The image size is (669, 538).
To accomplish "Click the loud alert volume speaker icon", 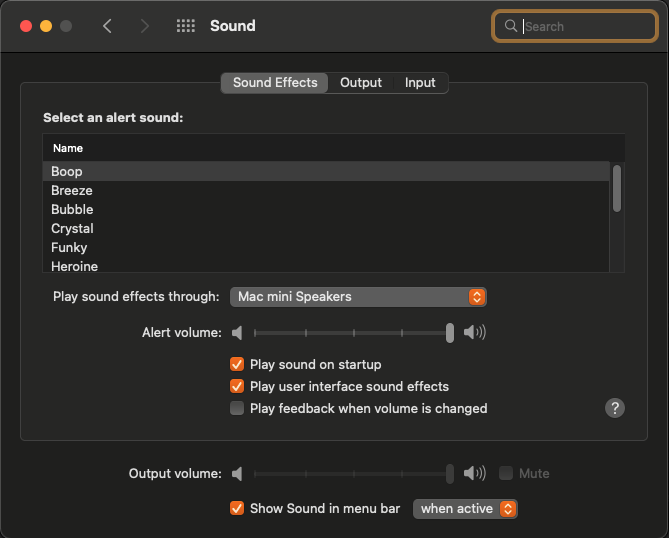I will tap(474, 332).
